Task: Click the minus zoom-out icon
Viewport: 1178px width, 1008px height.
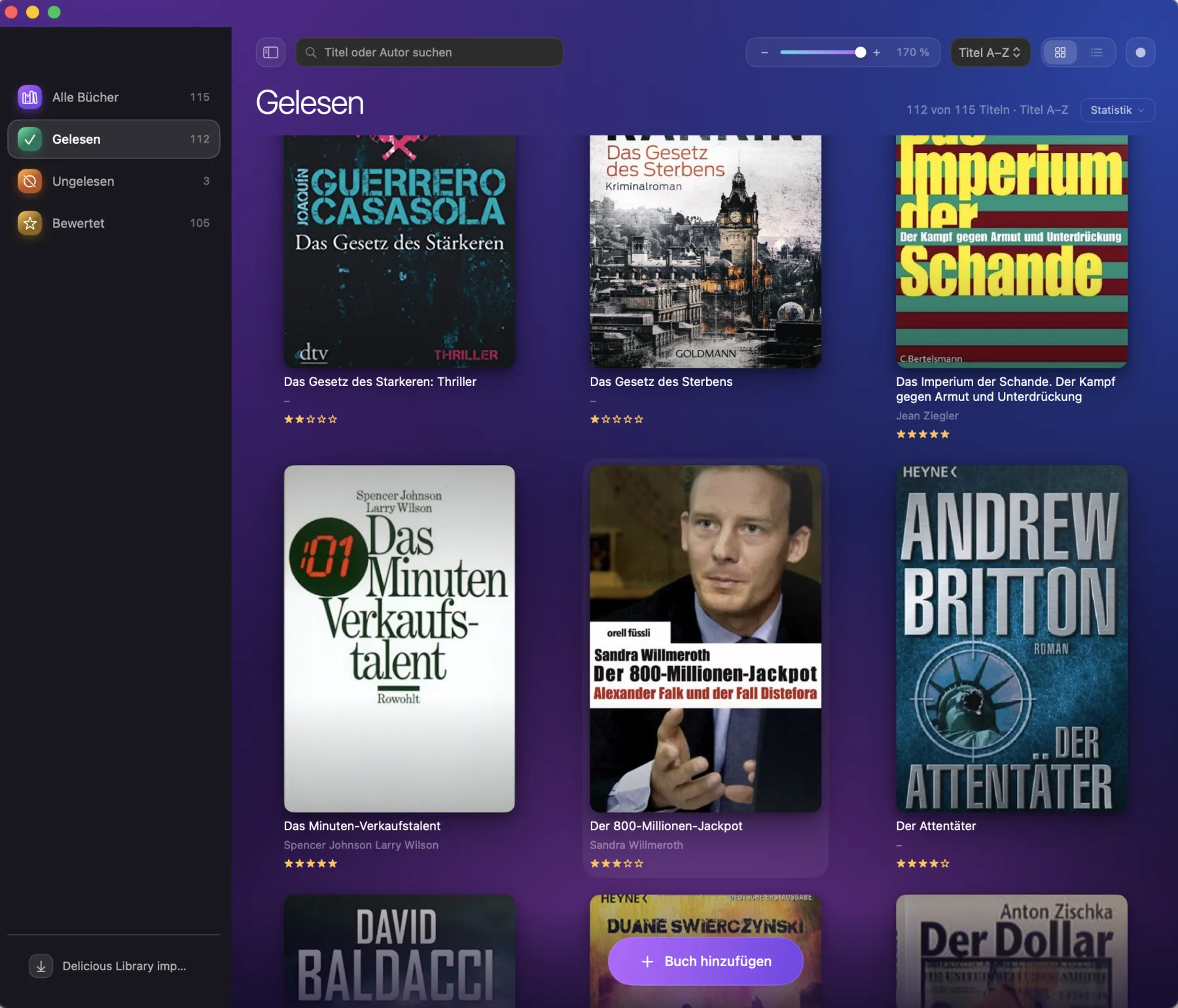Action: click(764, 52)
